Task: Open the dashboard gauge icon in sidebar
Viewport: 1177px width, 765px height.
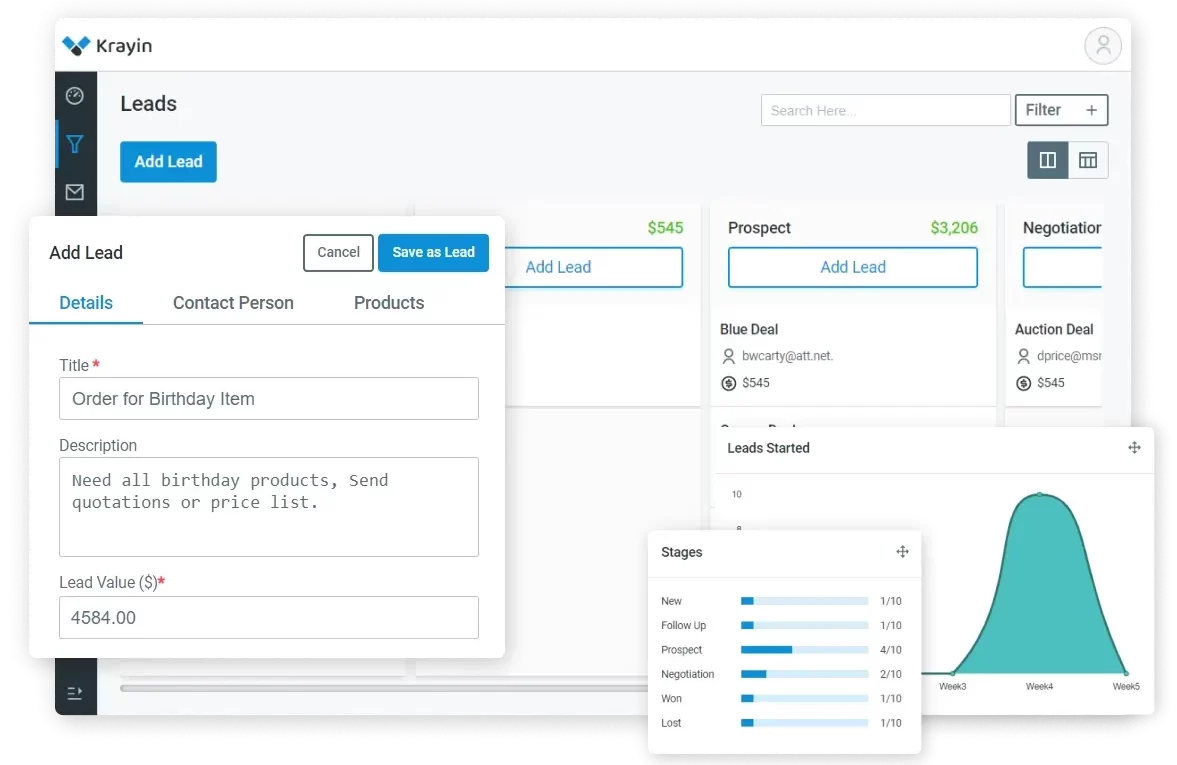Action: [x=75, y=96]
